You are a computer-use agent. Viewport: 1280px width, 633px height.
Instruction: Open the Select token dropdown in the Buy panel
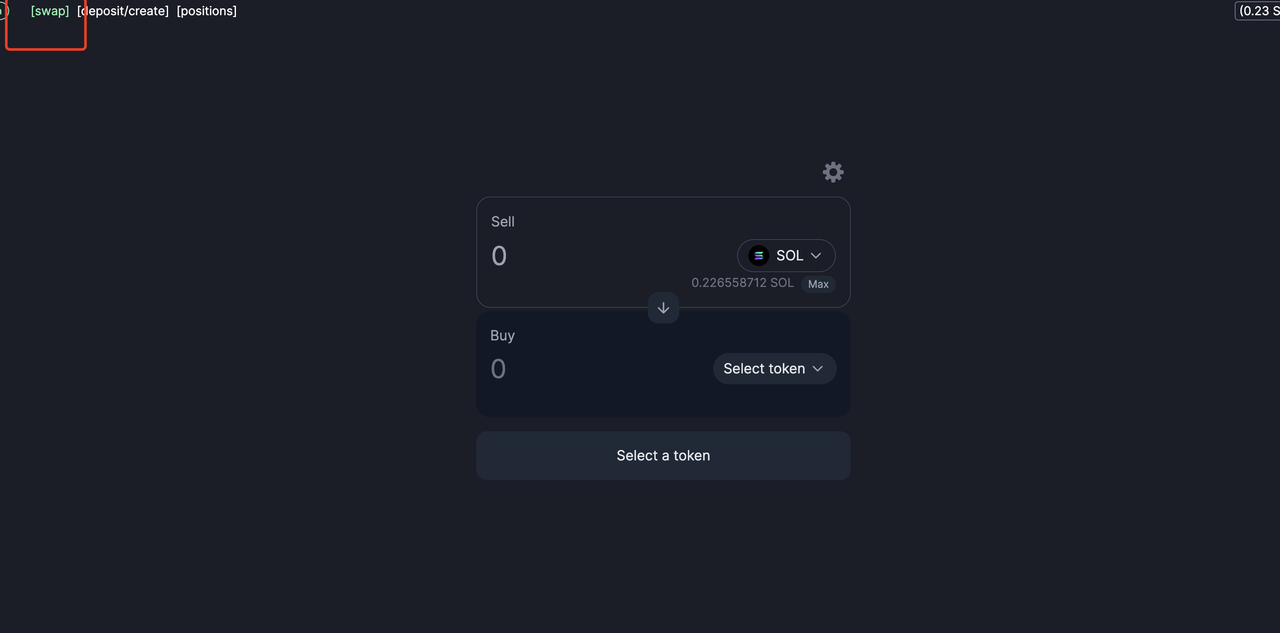tap(775, 369)
